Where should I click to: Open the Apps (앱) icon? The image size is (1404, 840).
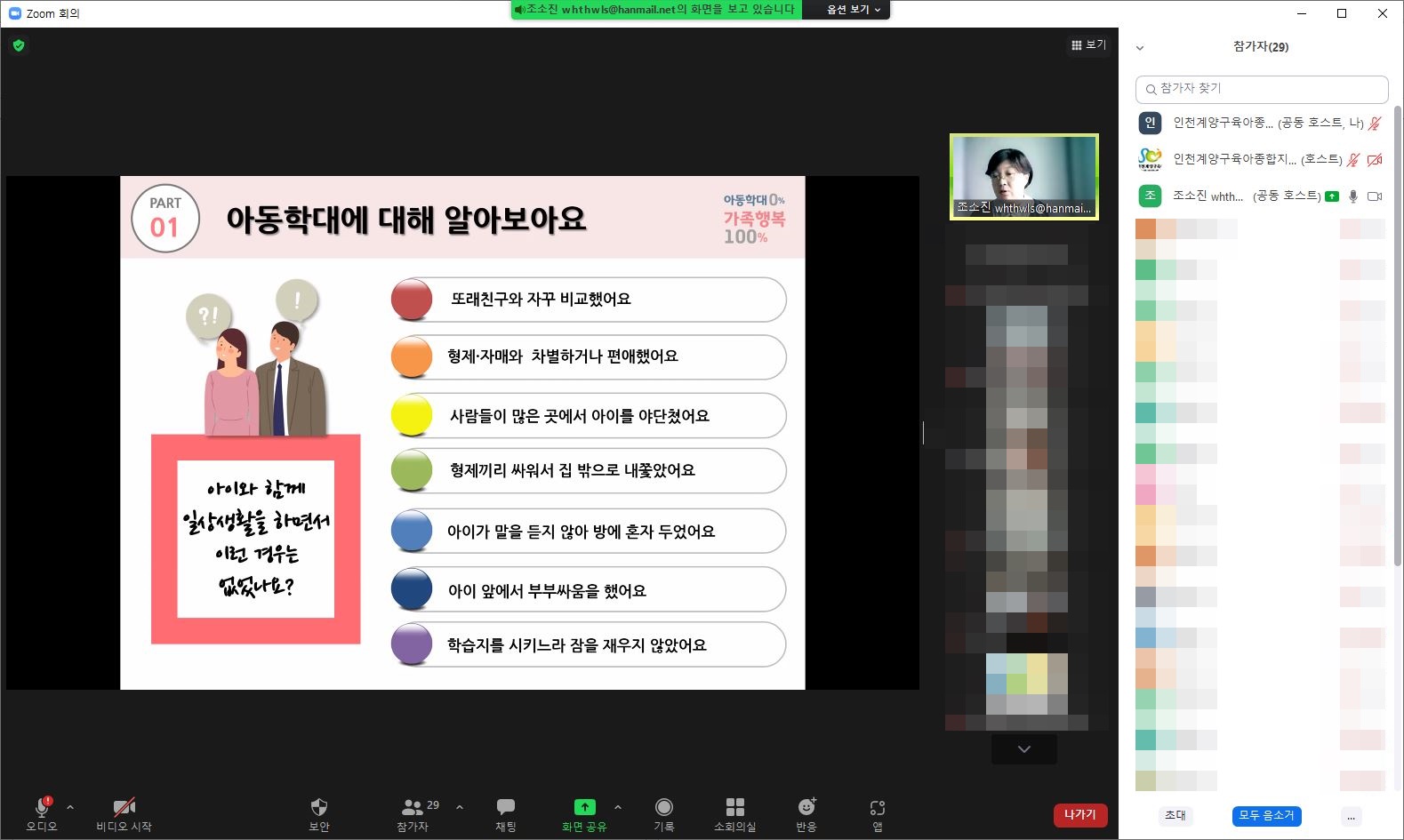coord(877,807)
